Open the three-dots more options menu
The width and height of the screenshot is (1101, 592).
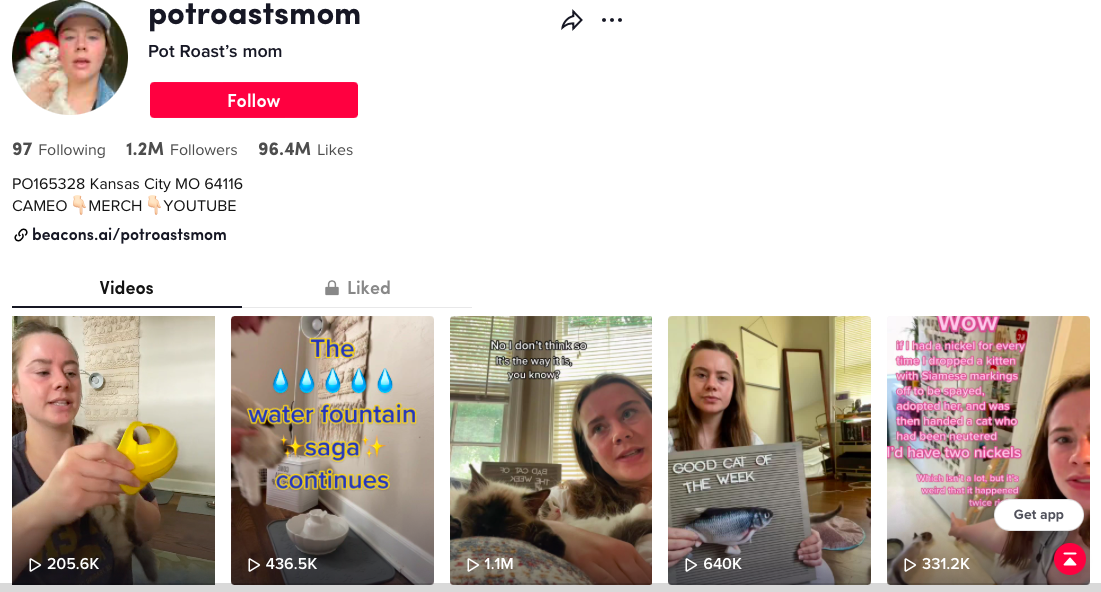(x=612, y=20)
